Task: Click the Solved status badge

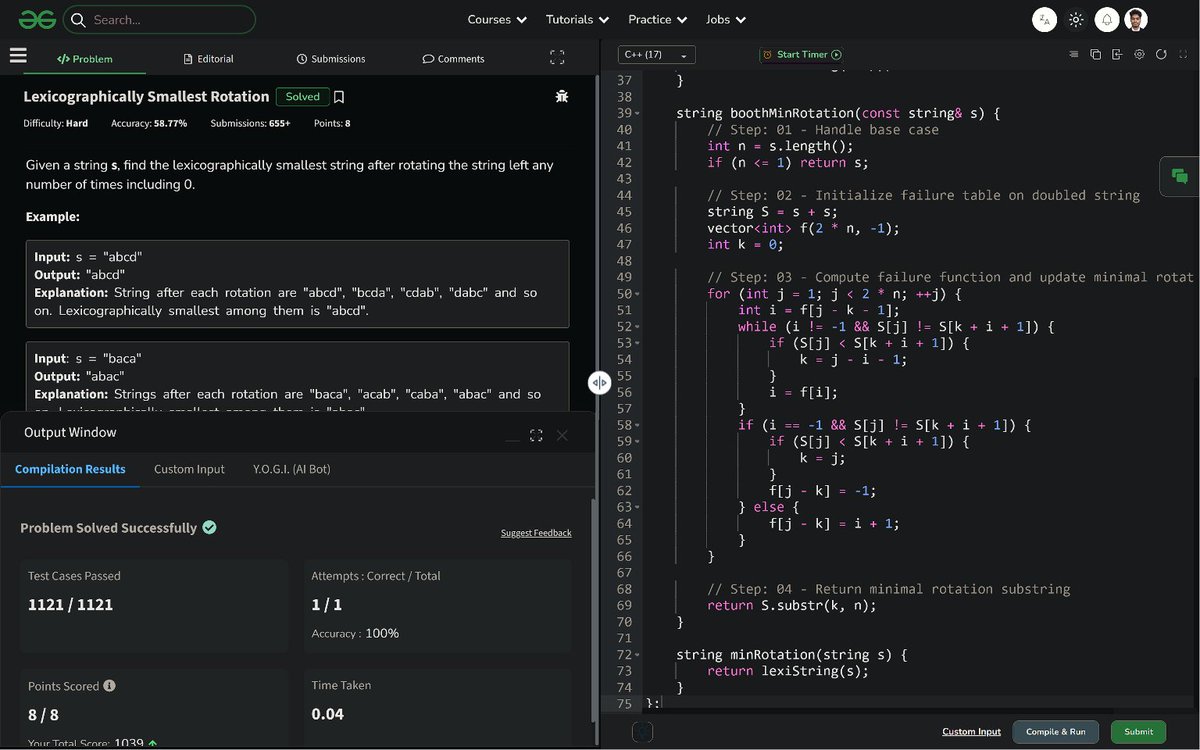Action: pos(302,97)
